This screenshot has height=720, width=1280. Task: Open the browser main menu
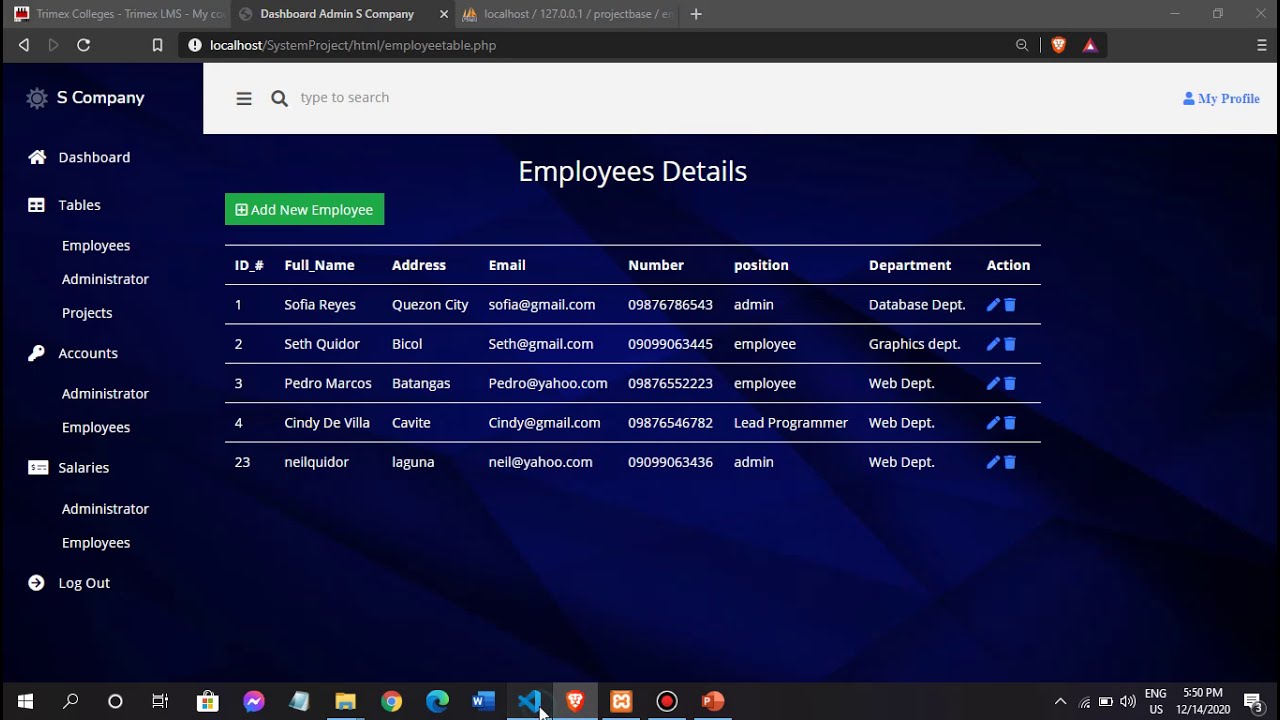point(1261,45)
